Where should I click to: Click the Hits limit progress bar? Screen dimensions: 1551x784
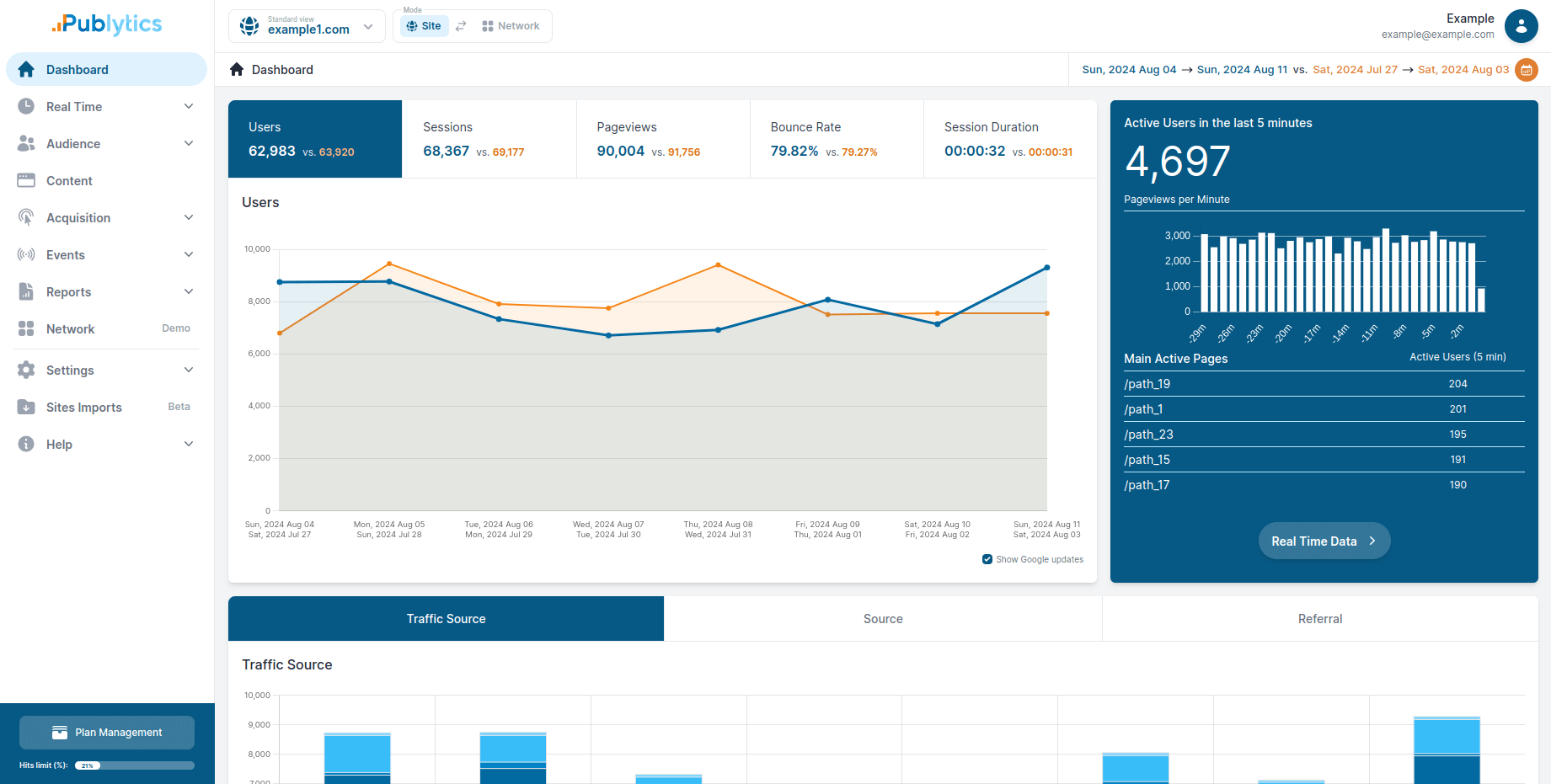click(x=135, y=765)
